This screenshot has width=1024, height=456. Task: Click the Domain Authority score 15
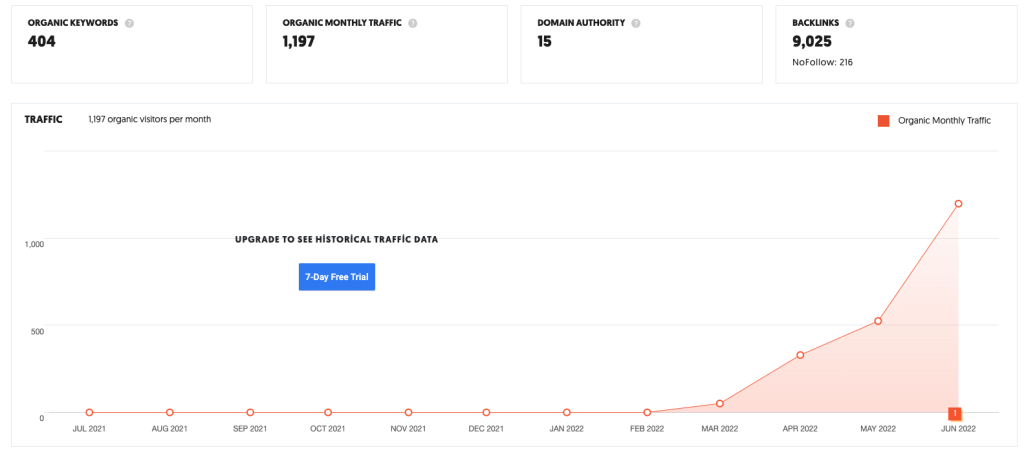(x=544, y=42)
